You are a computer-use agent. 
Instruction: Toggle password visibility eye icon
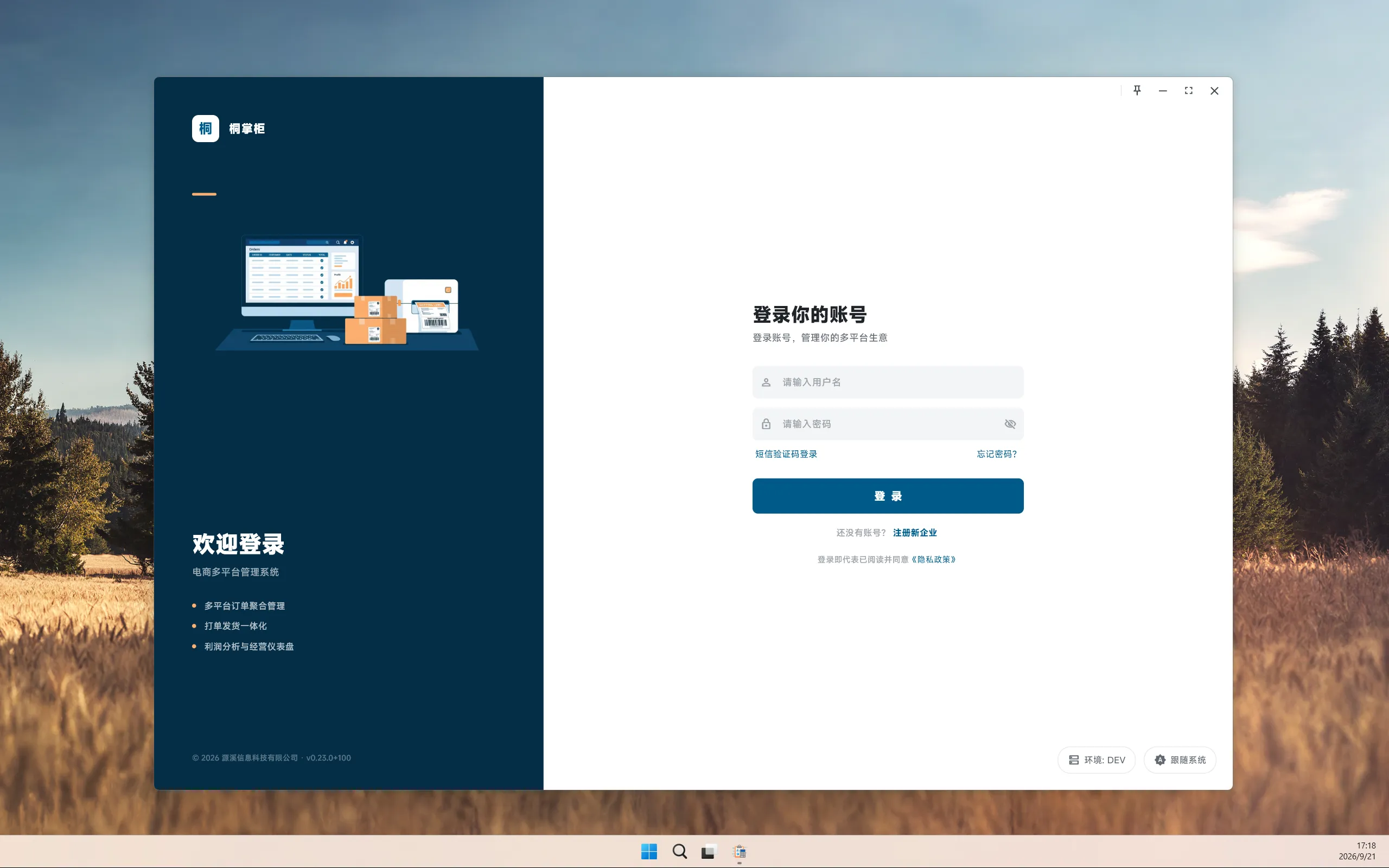point(1010,424)
